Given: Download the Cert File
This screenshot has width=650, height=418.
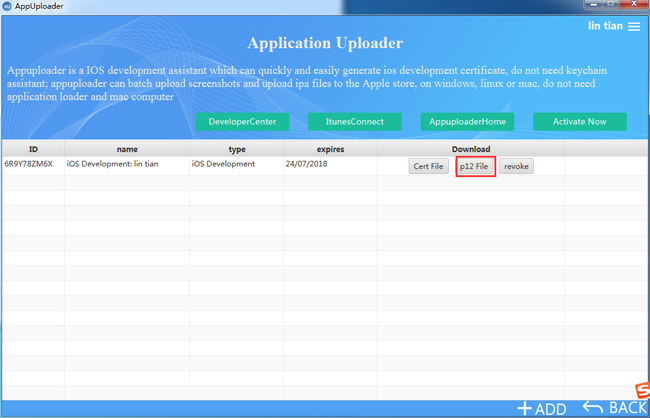Looking at the screenshot, I should (428, 166).
